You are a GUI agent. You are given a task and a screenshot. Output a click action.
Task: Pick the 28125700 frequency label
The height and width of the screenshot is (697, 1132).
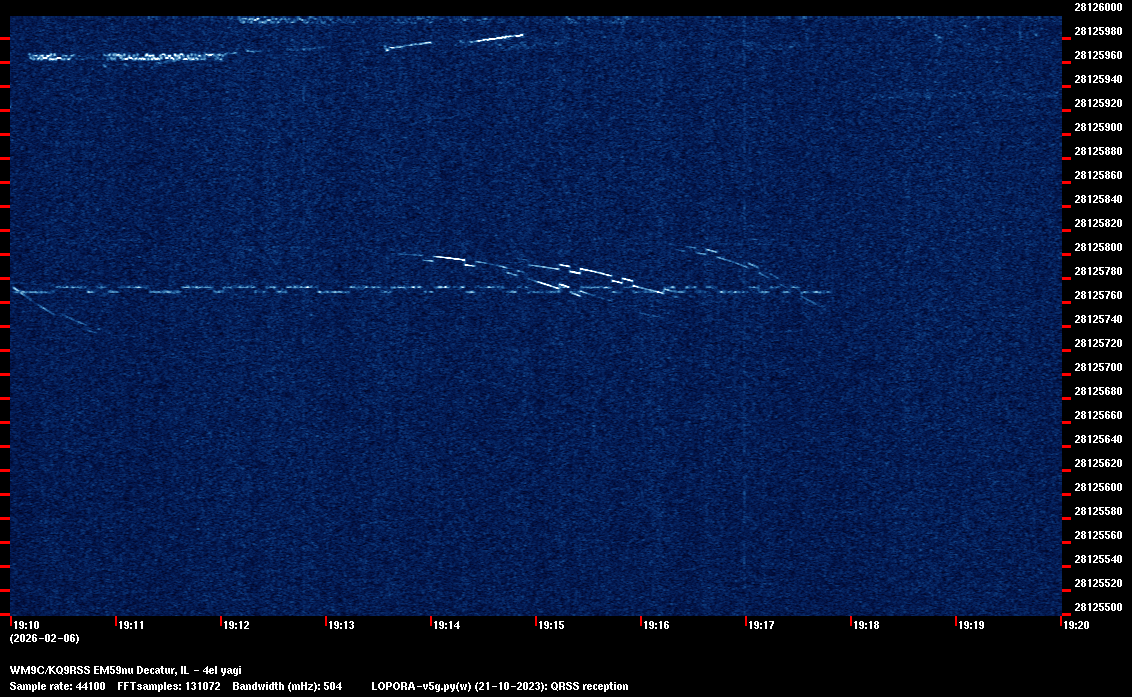coord(1097,367)
